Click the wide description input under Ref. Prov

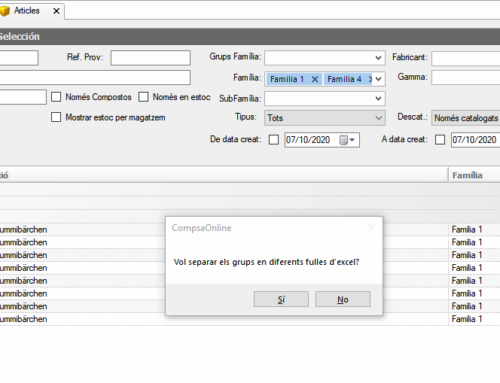coord(95,77)
